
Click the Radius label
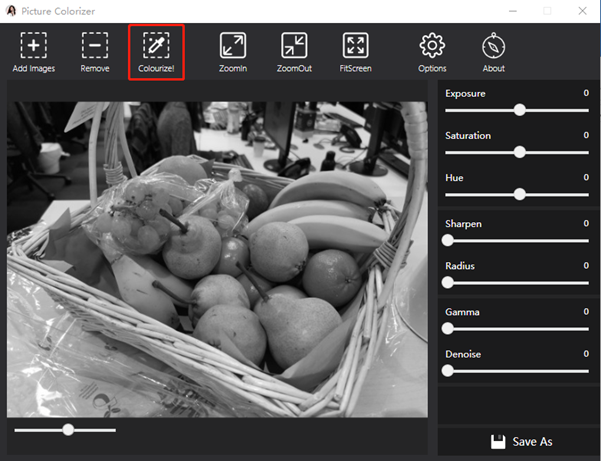[x=460, y=266]
